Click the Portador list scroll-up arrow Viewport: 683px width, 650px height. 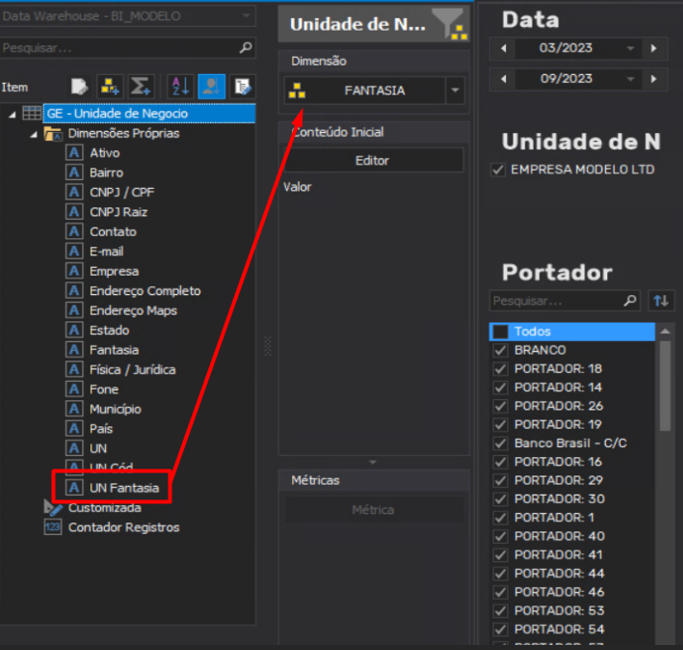(x=665, y=332)
